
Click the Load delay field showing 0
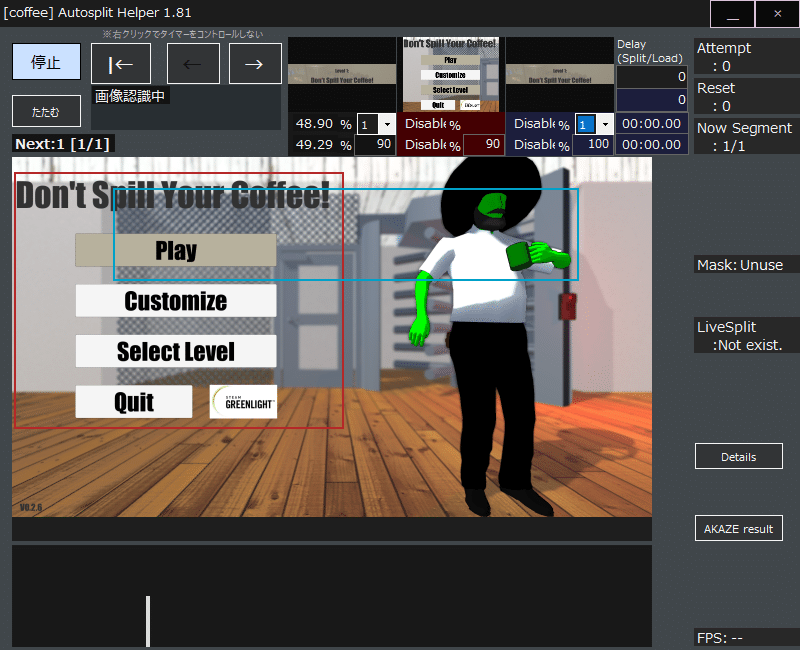pos(652,99)
